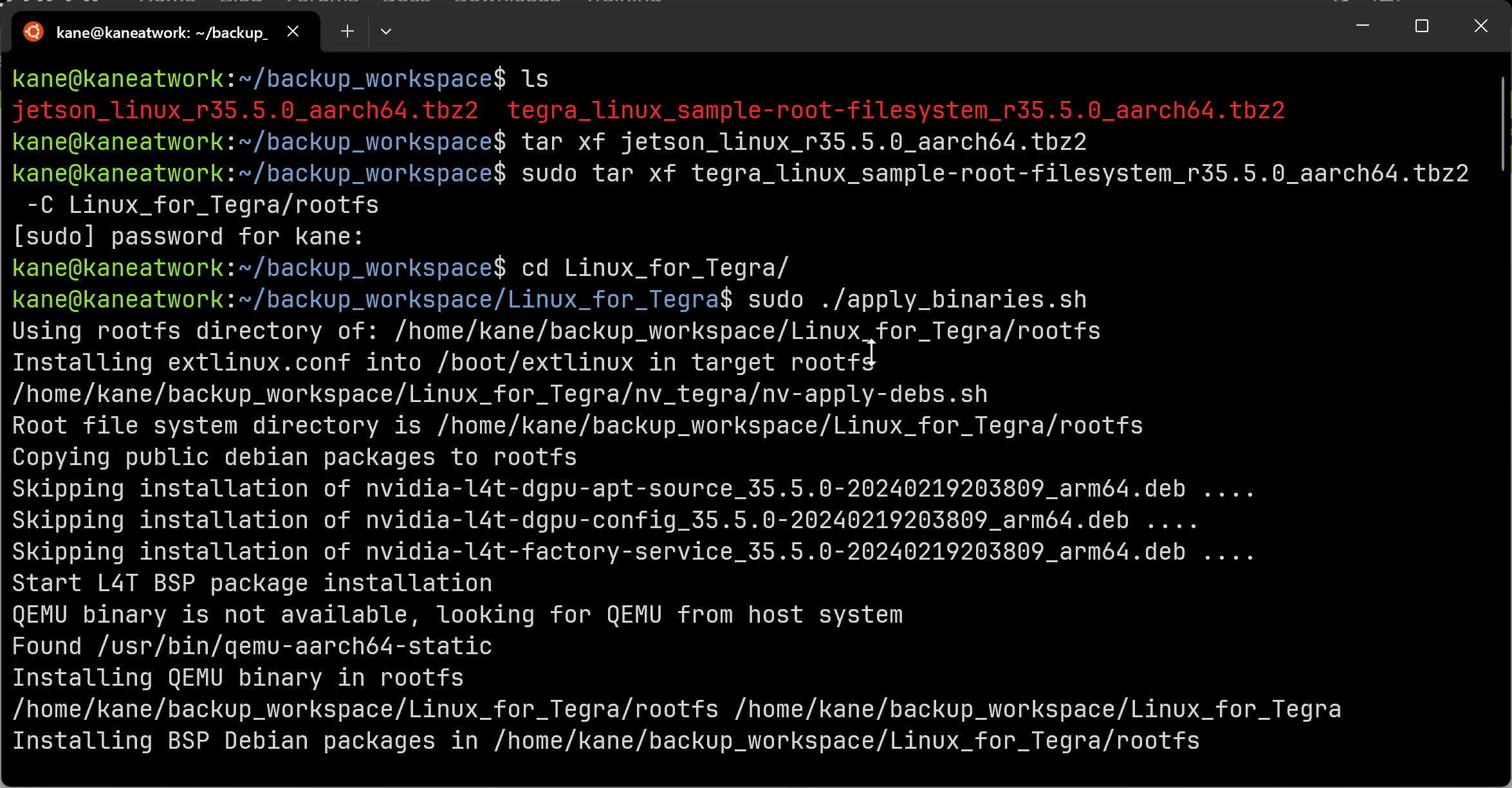Minimize the terminal window
The width and height of the screenshot is (1512, 788).
coord(1363,26)
